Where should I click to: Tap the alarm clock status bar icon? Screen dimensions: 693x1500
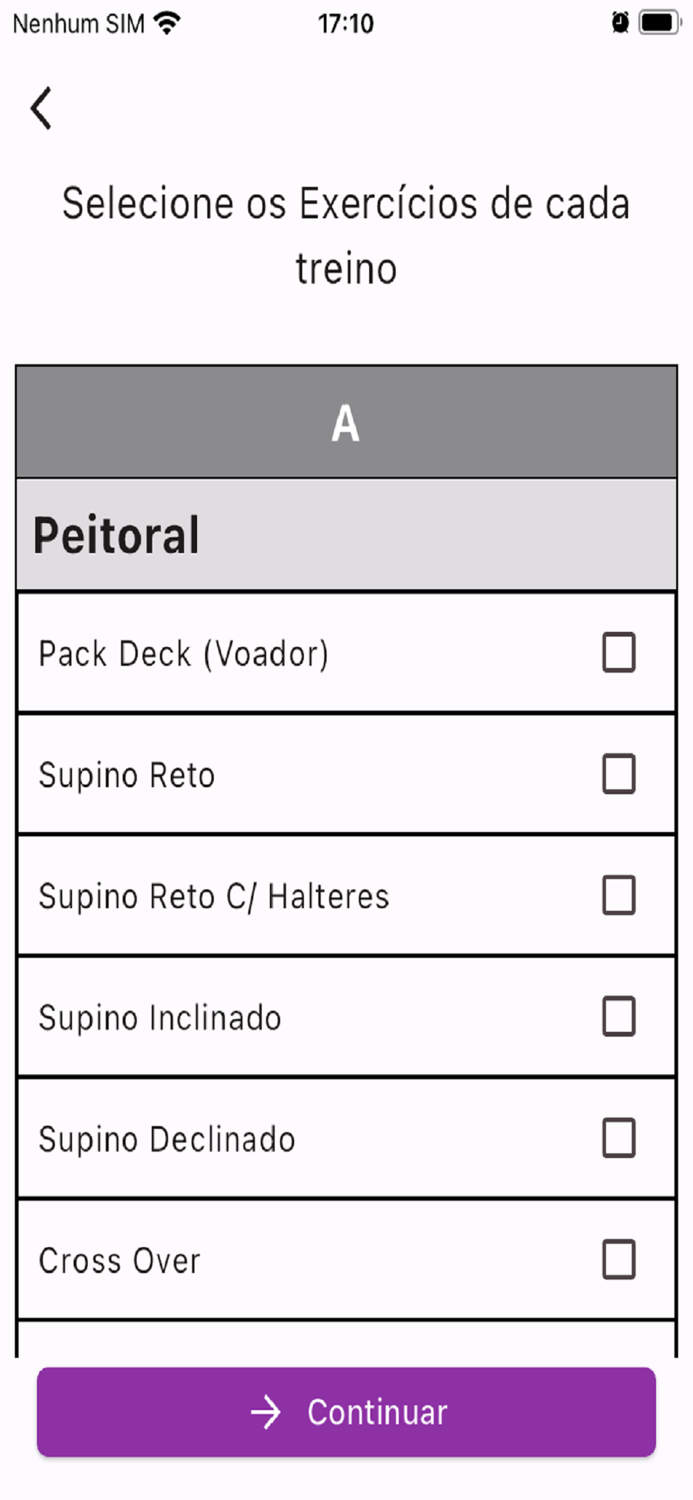[620, 22]
